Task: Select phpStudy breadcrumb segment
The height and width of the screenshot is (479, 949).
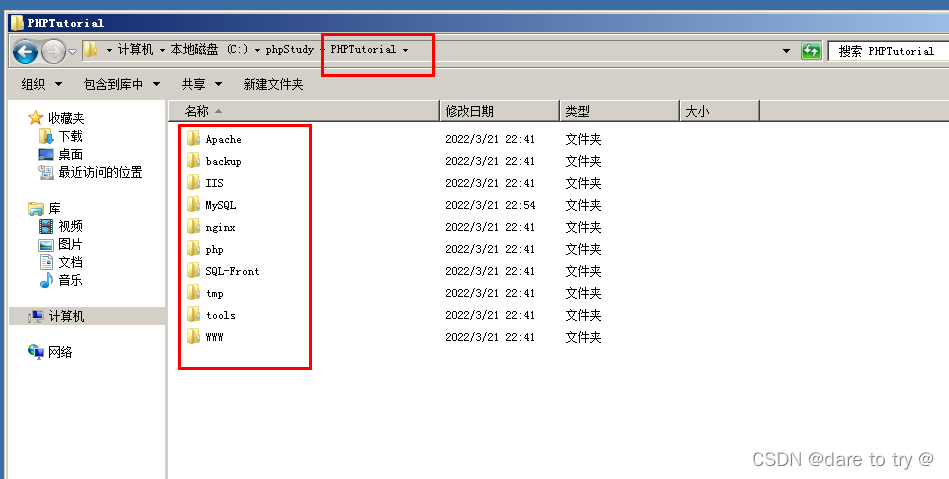Action: [289, 50]
